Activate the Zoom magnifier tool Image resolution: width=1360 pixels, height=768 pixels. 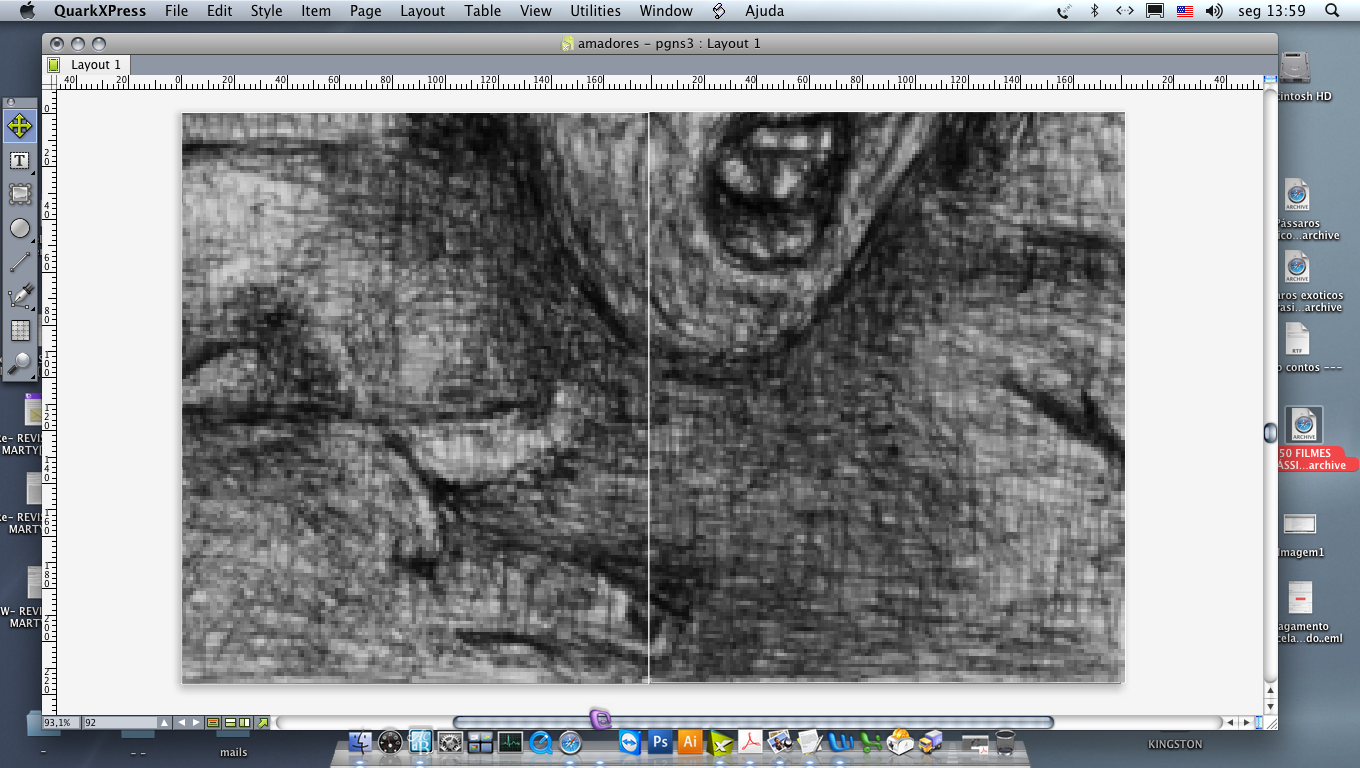20,363
